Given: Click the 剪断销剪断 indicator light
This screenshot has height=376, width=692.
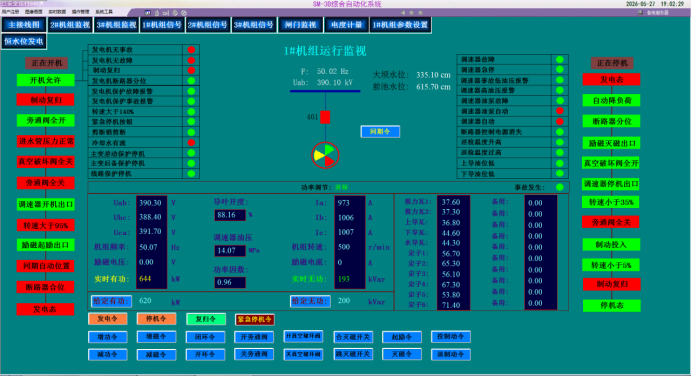Looking at the screenshot, I should tap(191, 132).
